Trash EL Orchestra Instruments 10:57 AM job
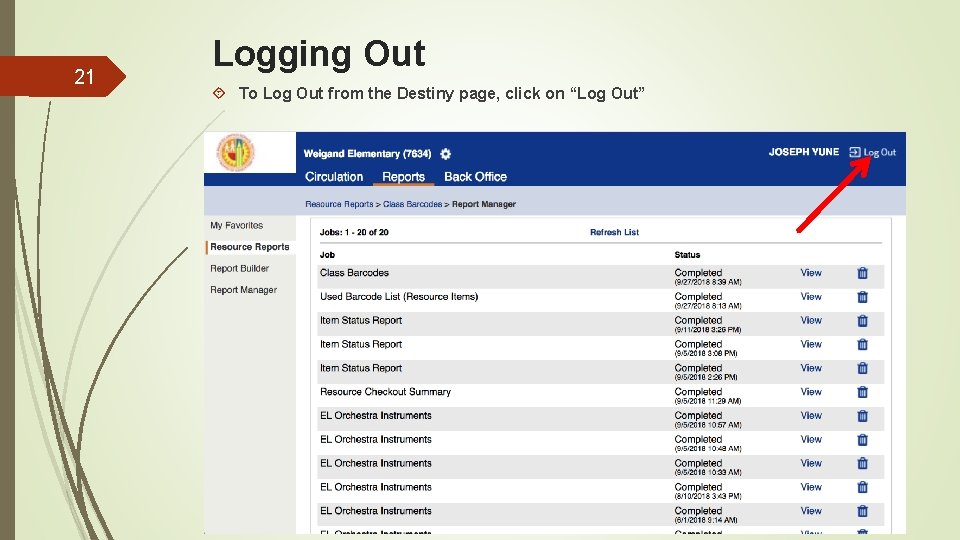 pyautogui.click(x=863, y=416)
